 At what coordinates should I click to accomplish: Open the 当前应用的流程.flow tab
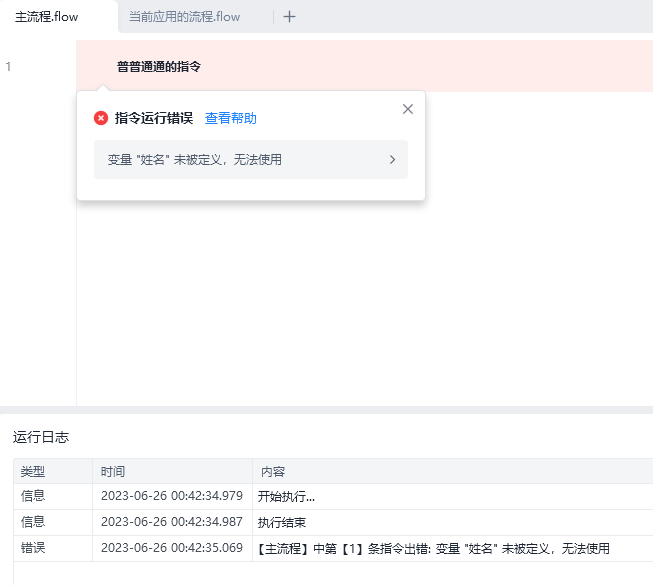tap(185, 16)
